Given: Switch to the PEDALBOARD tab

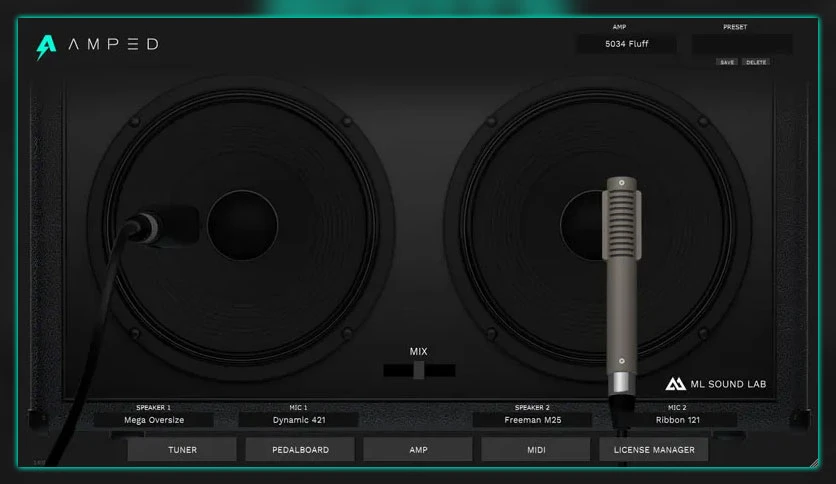Looking at the screenshot, I should coord(300,450).
